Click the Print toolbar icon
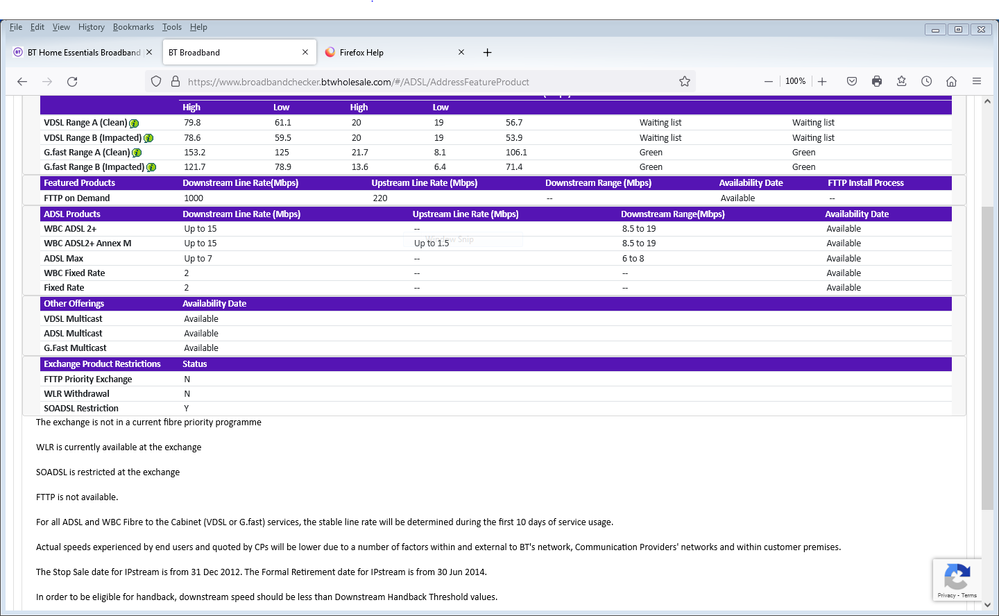 pos(877,81)
